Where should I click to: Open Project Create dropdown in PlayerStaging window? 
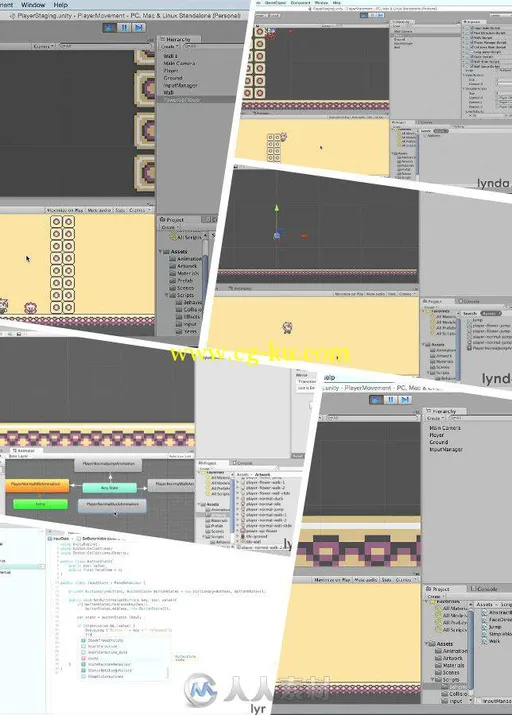[169, 227]
